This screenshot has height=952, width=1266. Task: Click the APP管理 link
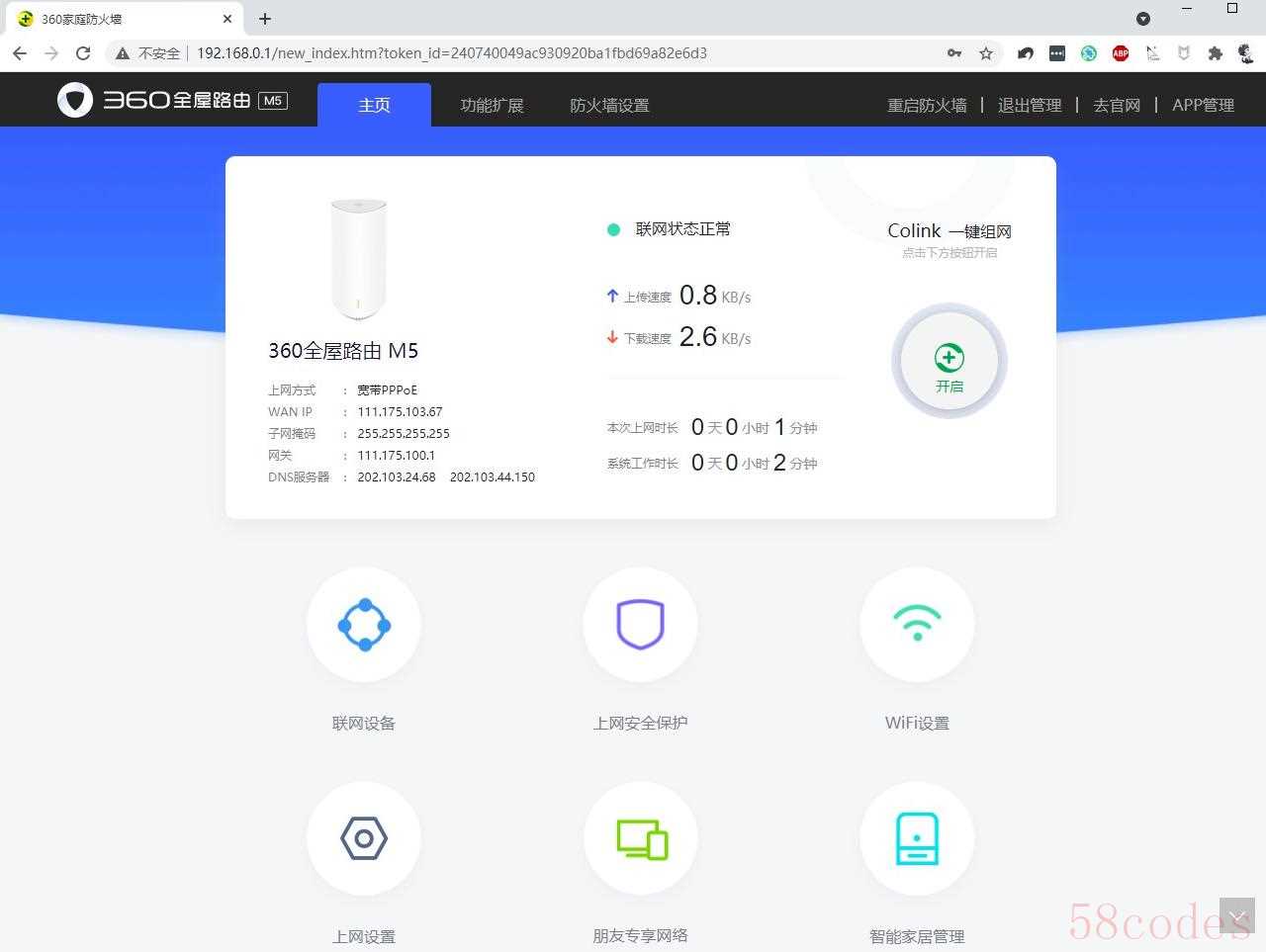pyautogui.click(x=1203, y=105)
